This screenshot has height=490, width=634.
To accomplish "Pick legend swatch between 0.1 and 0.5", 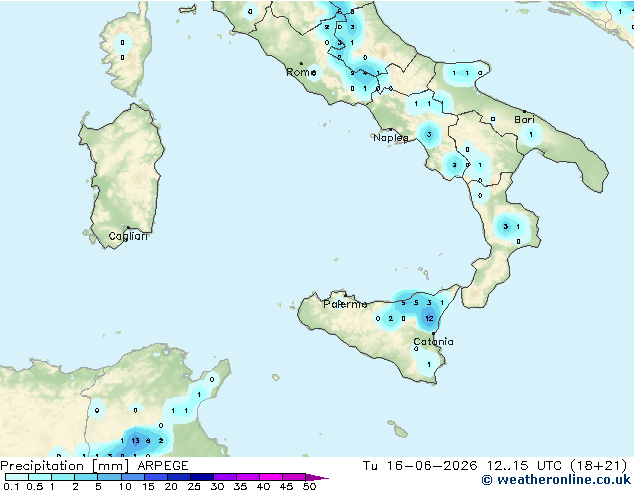I will [17, 477].
